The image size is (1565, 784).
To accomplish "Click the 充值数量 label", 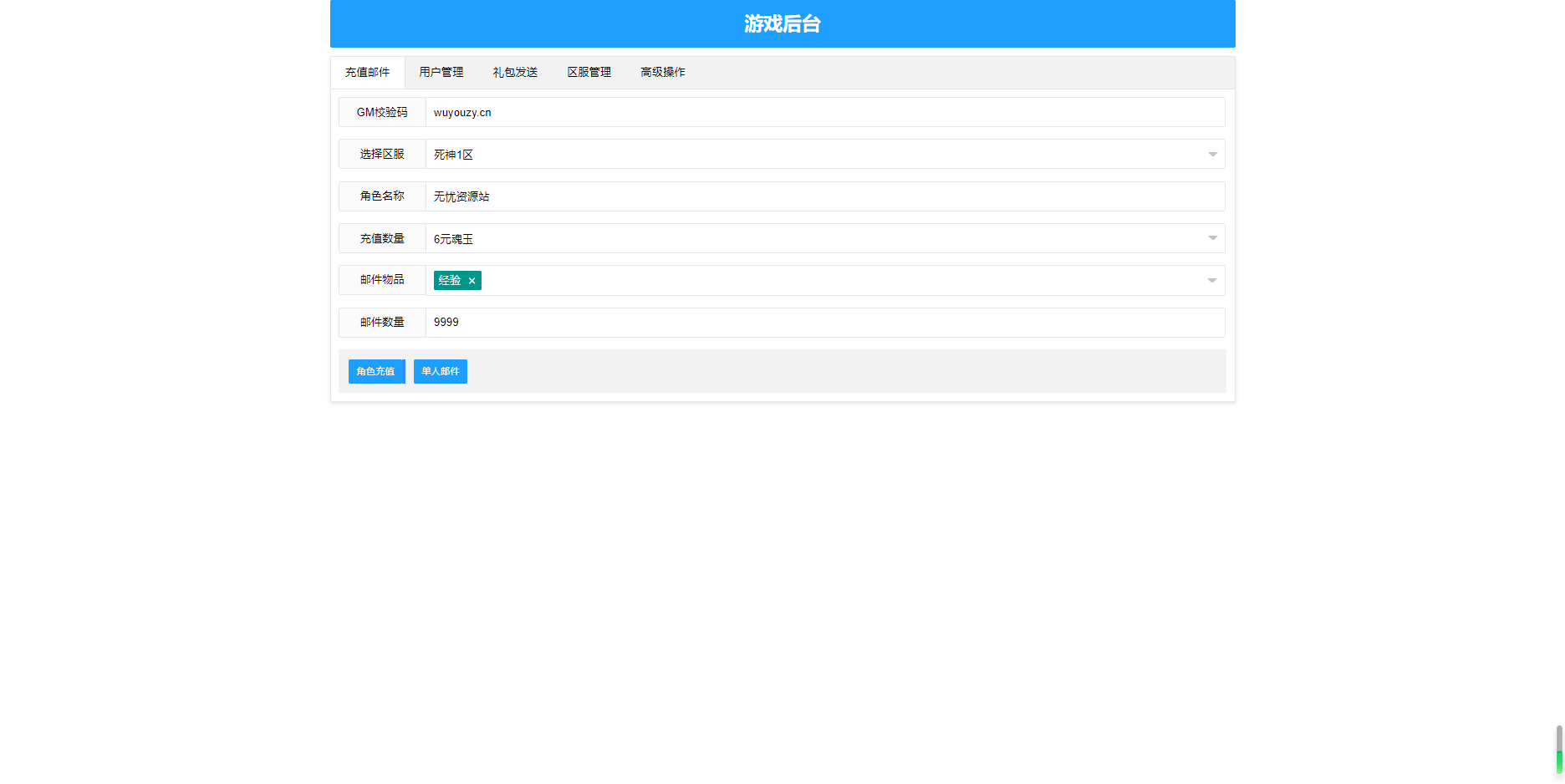I will (x=382, y=238).
